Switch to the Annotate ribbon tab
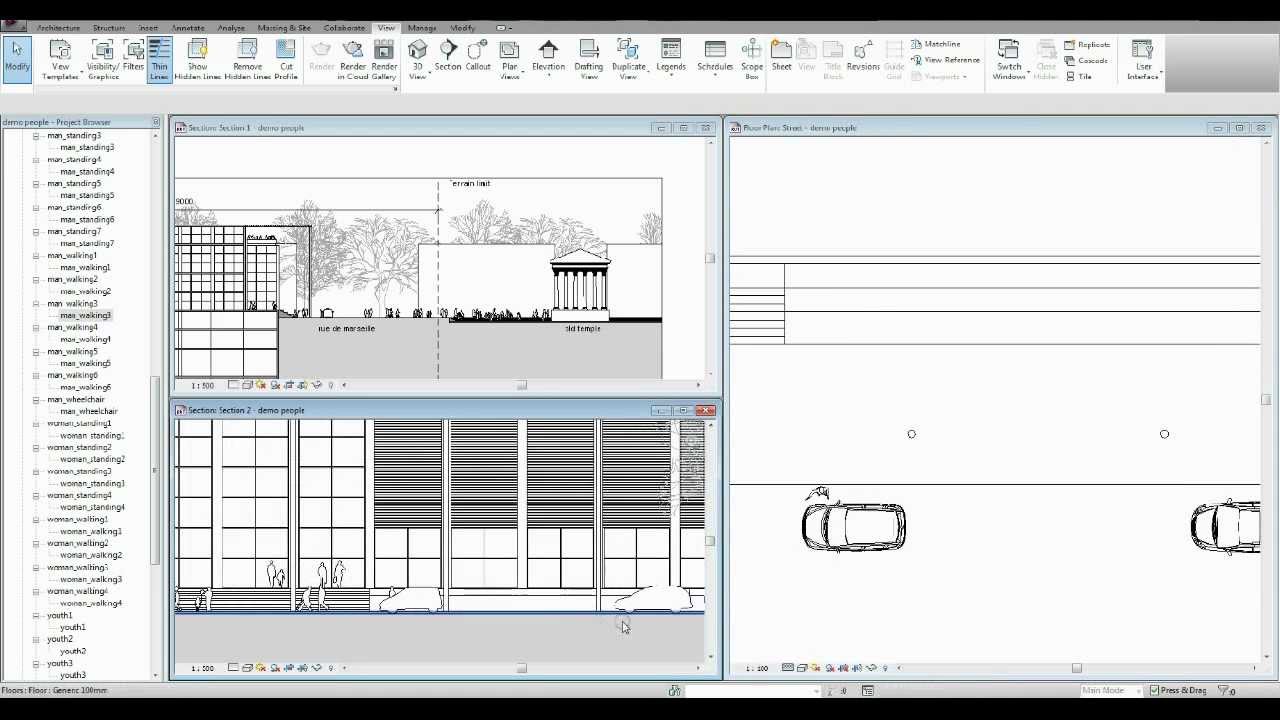This screenshot has height=720, width=1280. (x=188, y=28)
